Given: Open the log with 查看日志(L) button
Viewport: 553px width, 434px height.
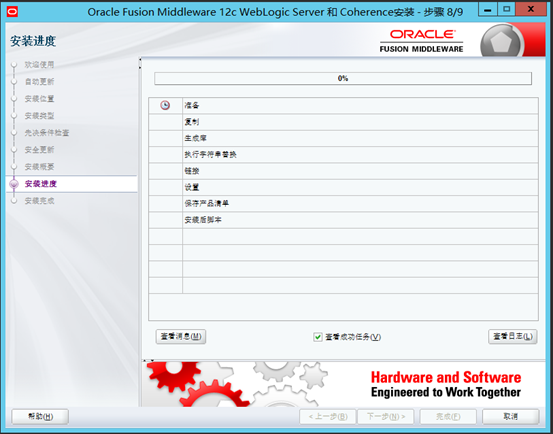Looking at the screenshot, I should [x=513, y=336].
